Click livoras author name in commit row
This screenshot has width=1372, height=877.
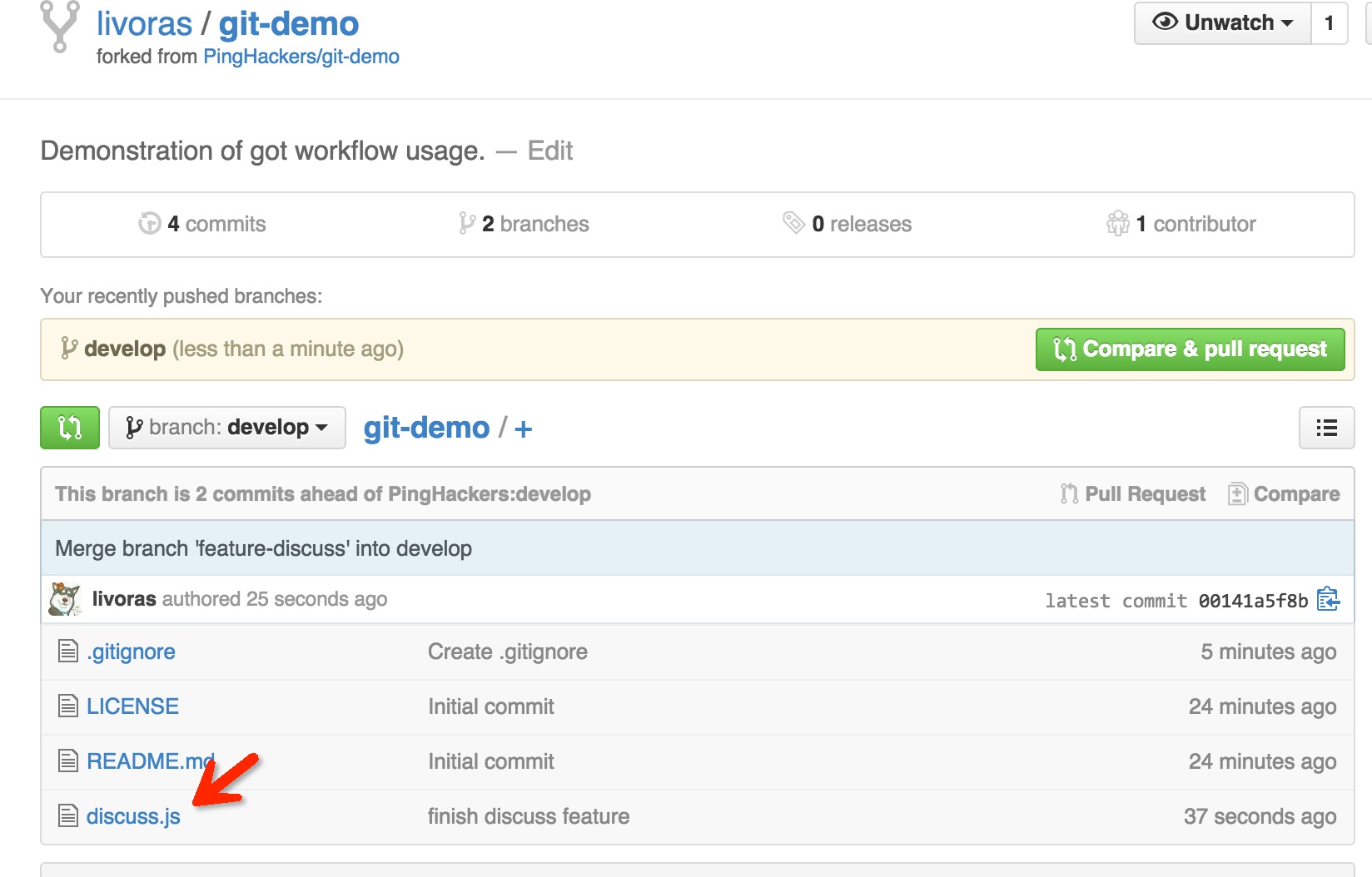[124, 599]
